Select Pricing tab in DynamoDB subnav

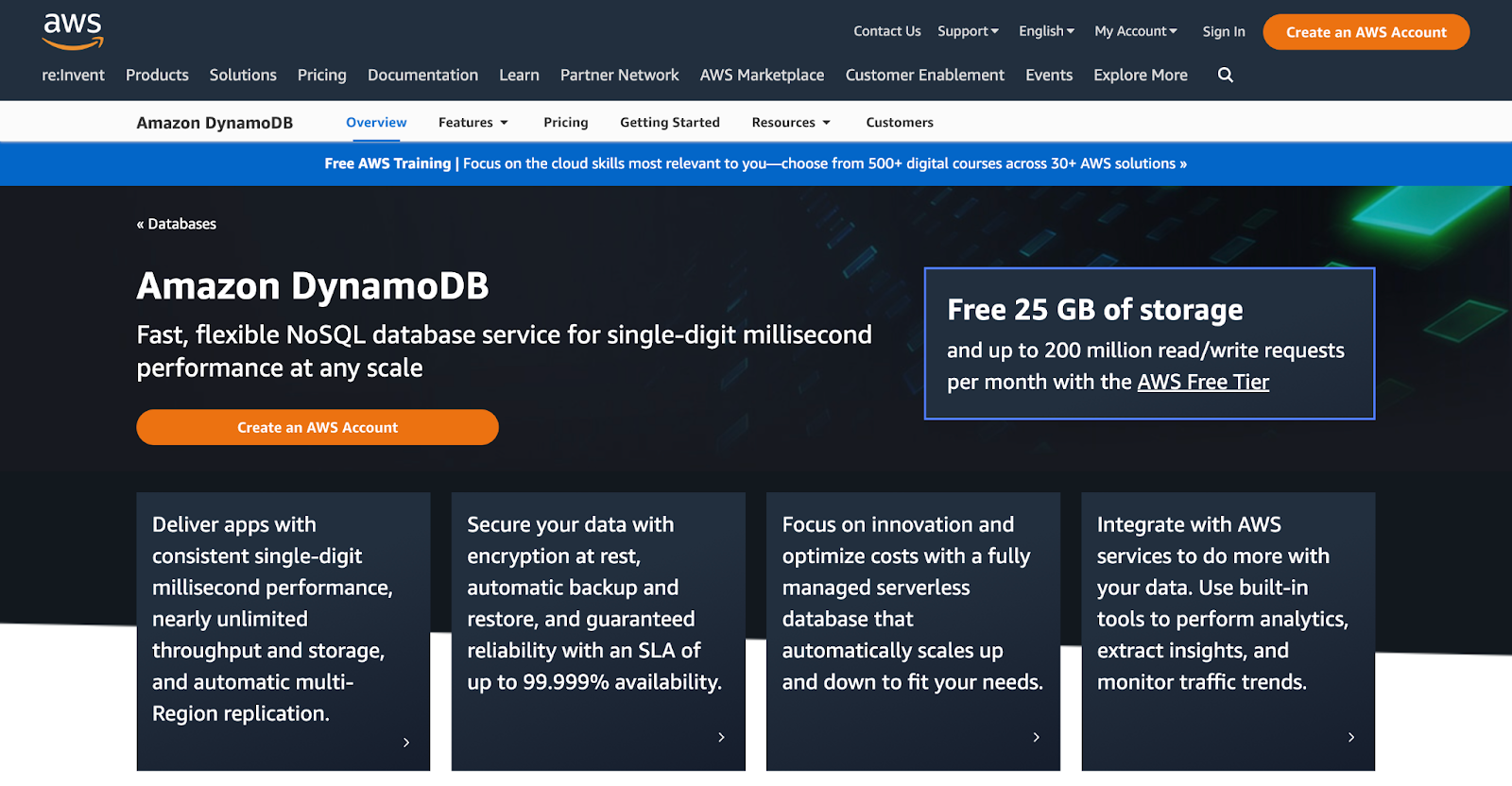(x=566, y=123)
